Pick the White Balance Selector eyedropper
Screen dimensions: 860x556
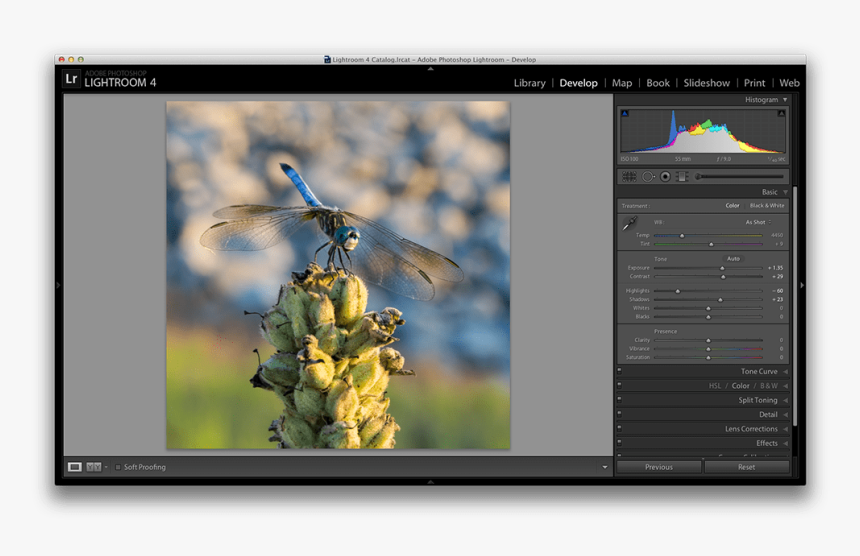tap(630, 223)
